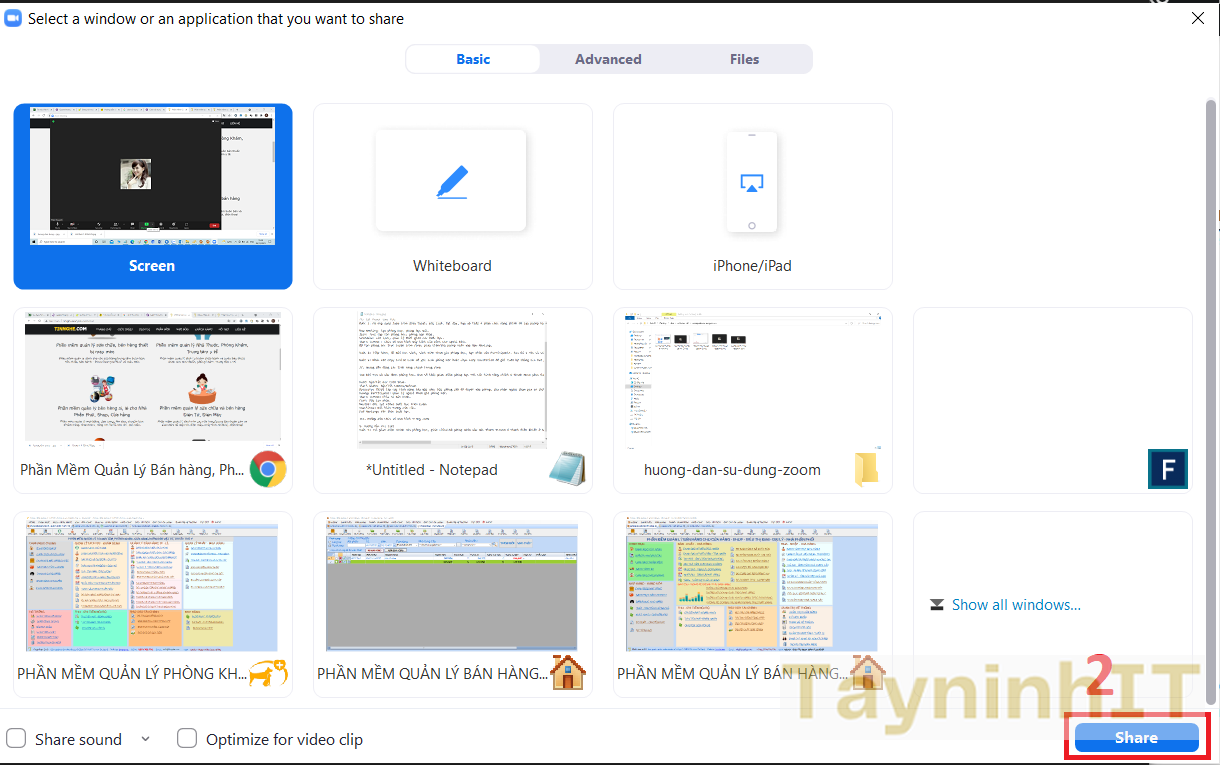This screenshot has height=765, width=1220.
Task: Click the blue Share button
Action: click(1136, 738)
